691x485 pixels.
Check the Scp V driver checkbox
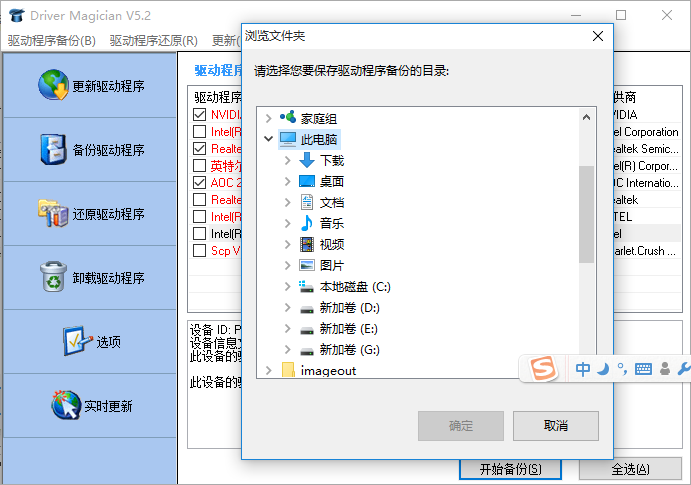200,251
